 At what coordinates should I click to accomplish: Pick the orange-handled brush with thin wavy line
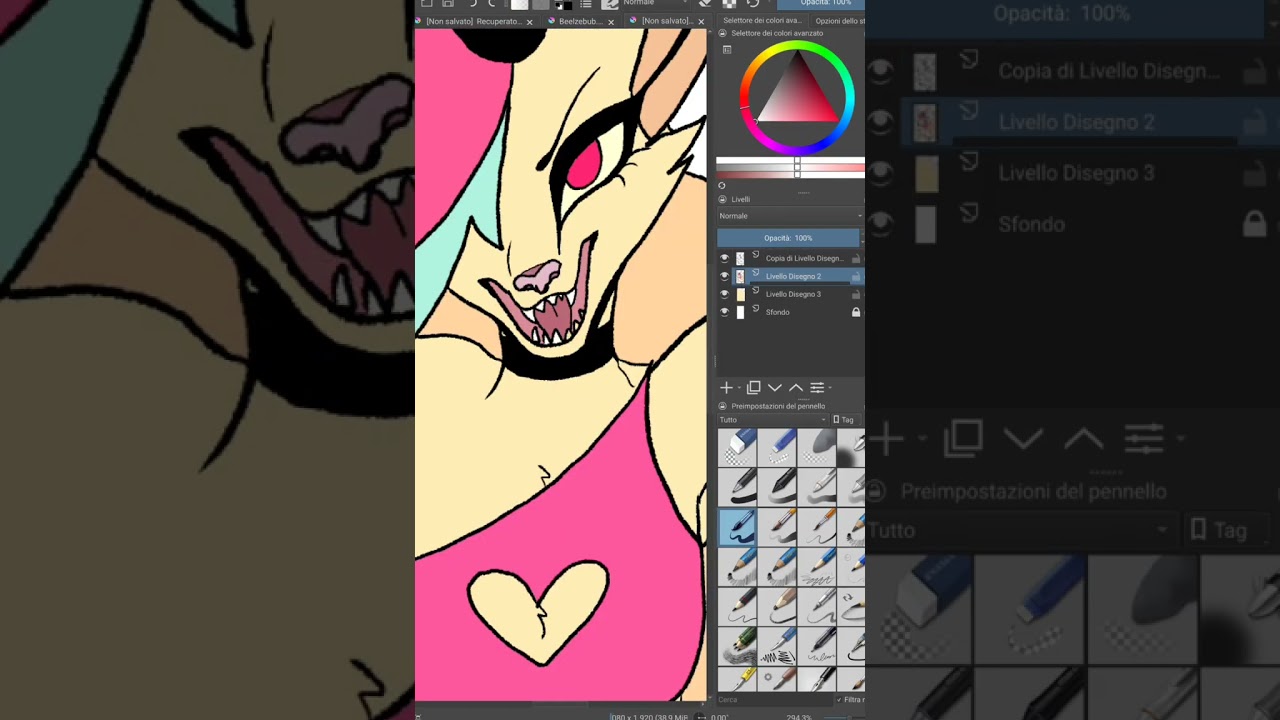817,527
